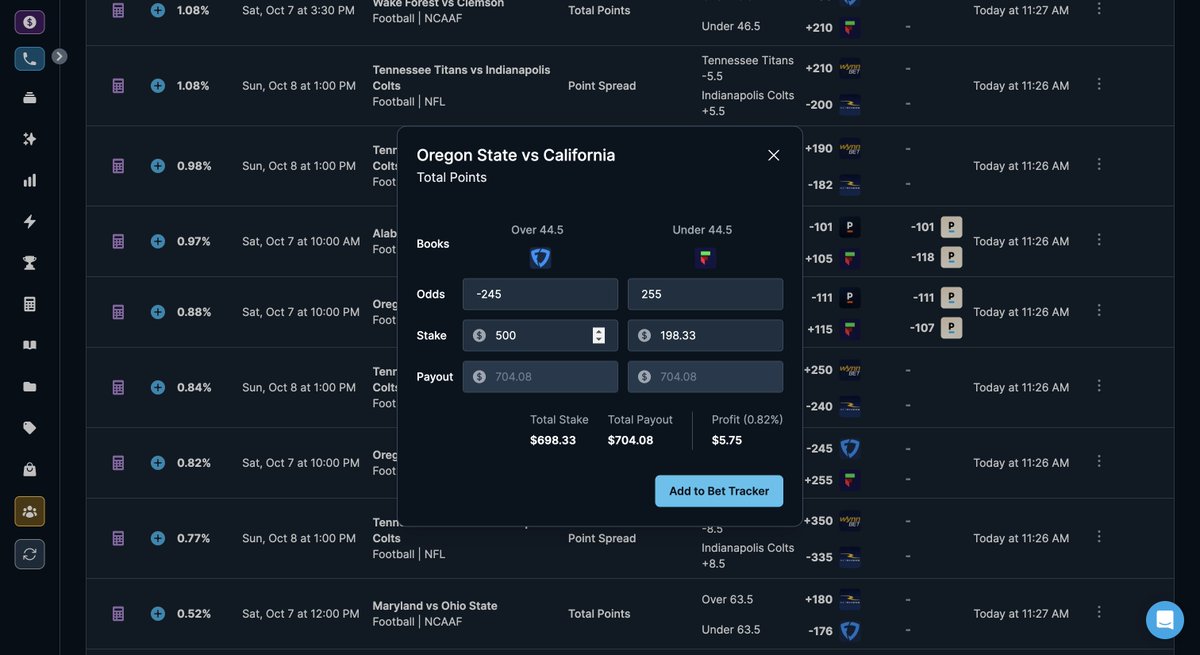Click the +250 odds value

(817, 370)
